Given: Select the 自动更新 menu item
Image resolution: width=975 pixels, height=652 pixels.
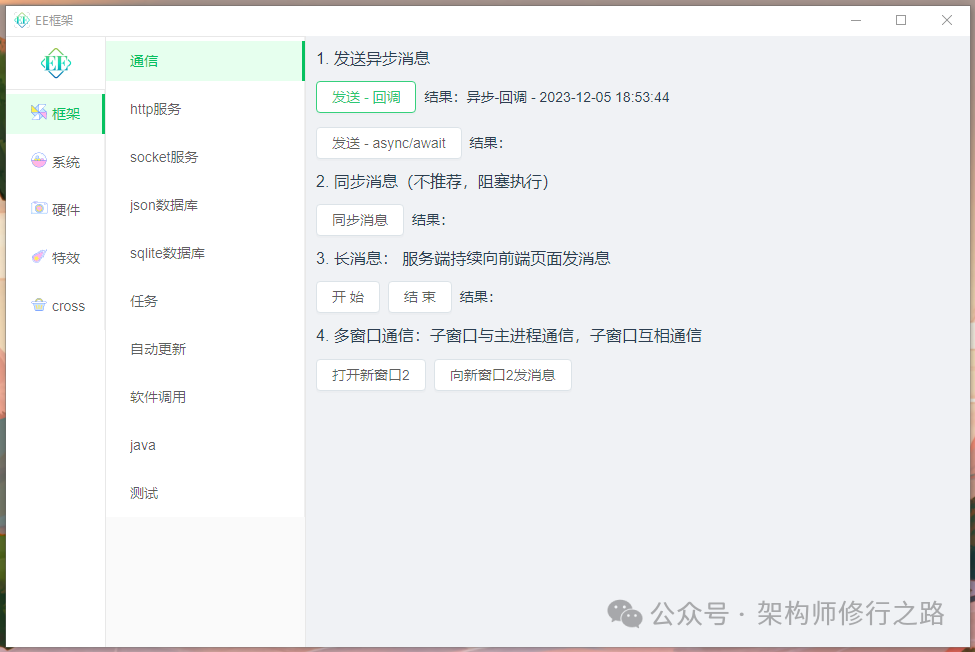Looking at the screenshot, I should tap(205, 349).
